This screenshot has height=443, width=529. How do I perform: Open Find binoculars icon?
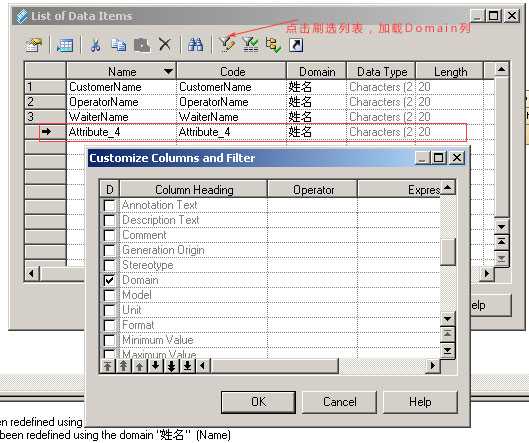tap(196, 45)
